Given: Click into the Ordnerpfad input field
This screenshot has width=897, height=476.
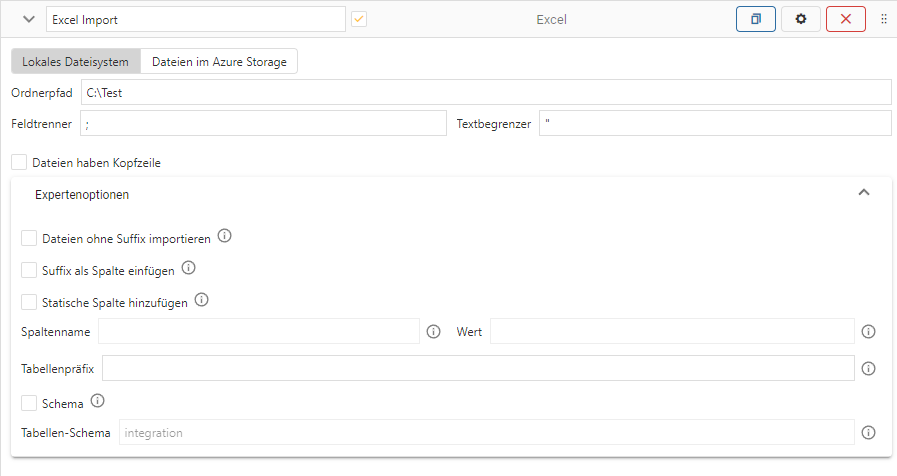Looking at the screenshot, I should 485,93.
